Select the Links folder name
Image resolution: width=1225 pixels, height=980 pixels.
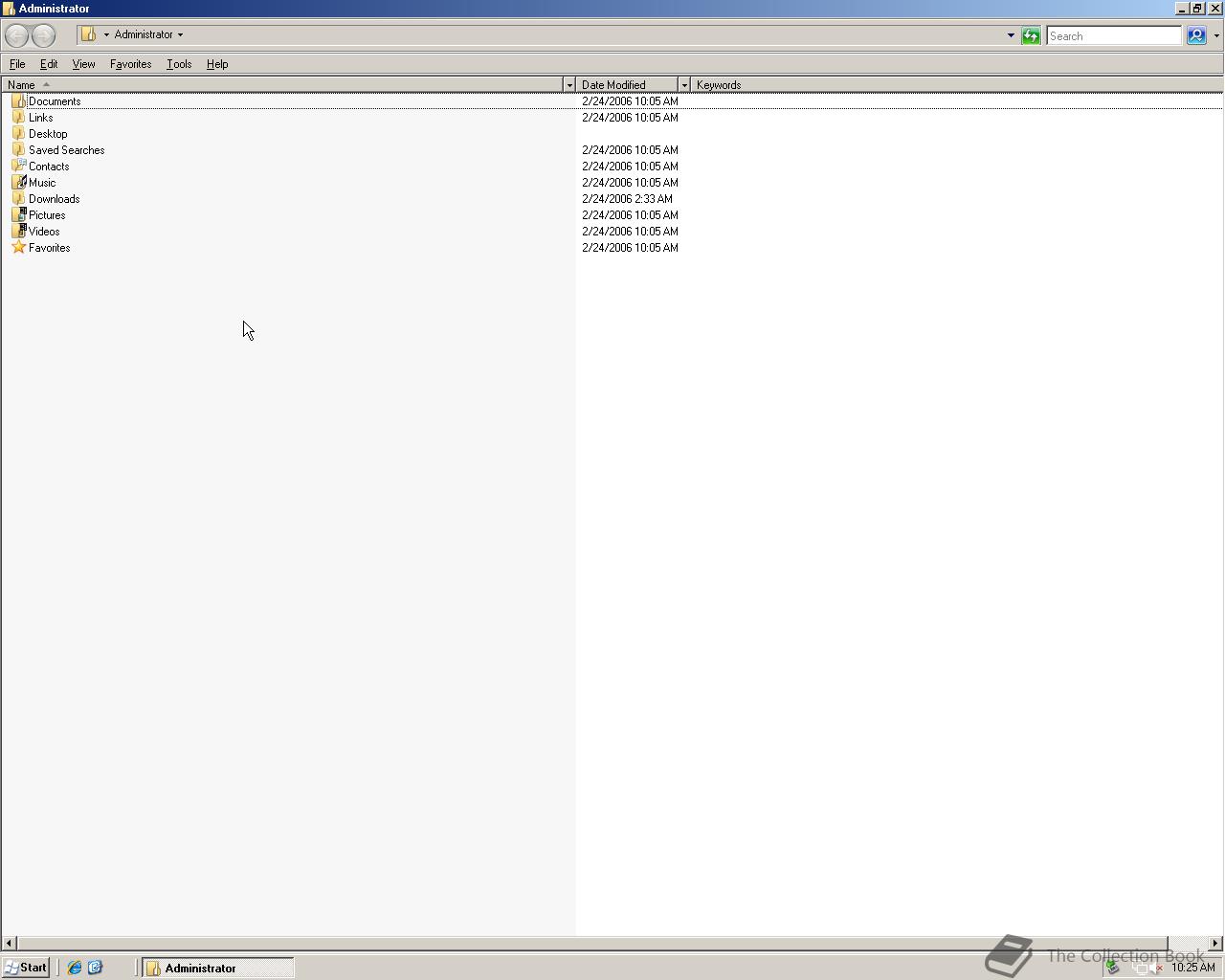40,118
